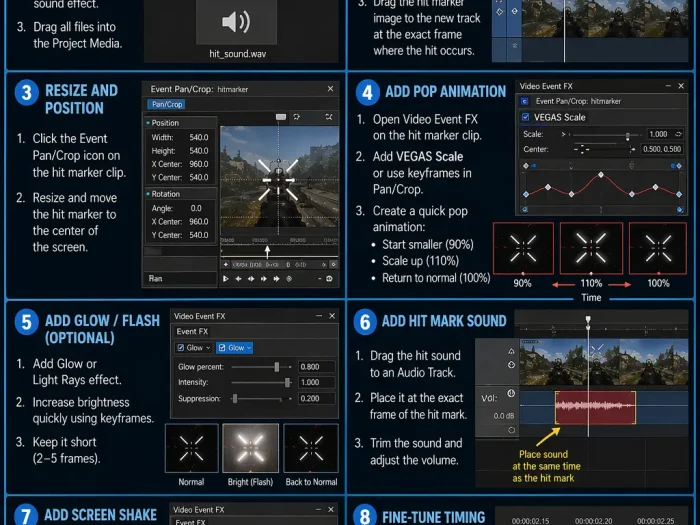Click the last blue keyframe diamond on Scale curve
Screen dimensions: 700x525
pos(679,194)
